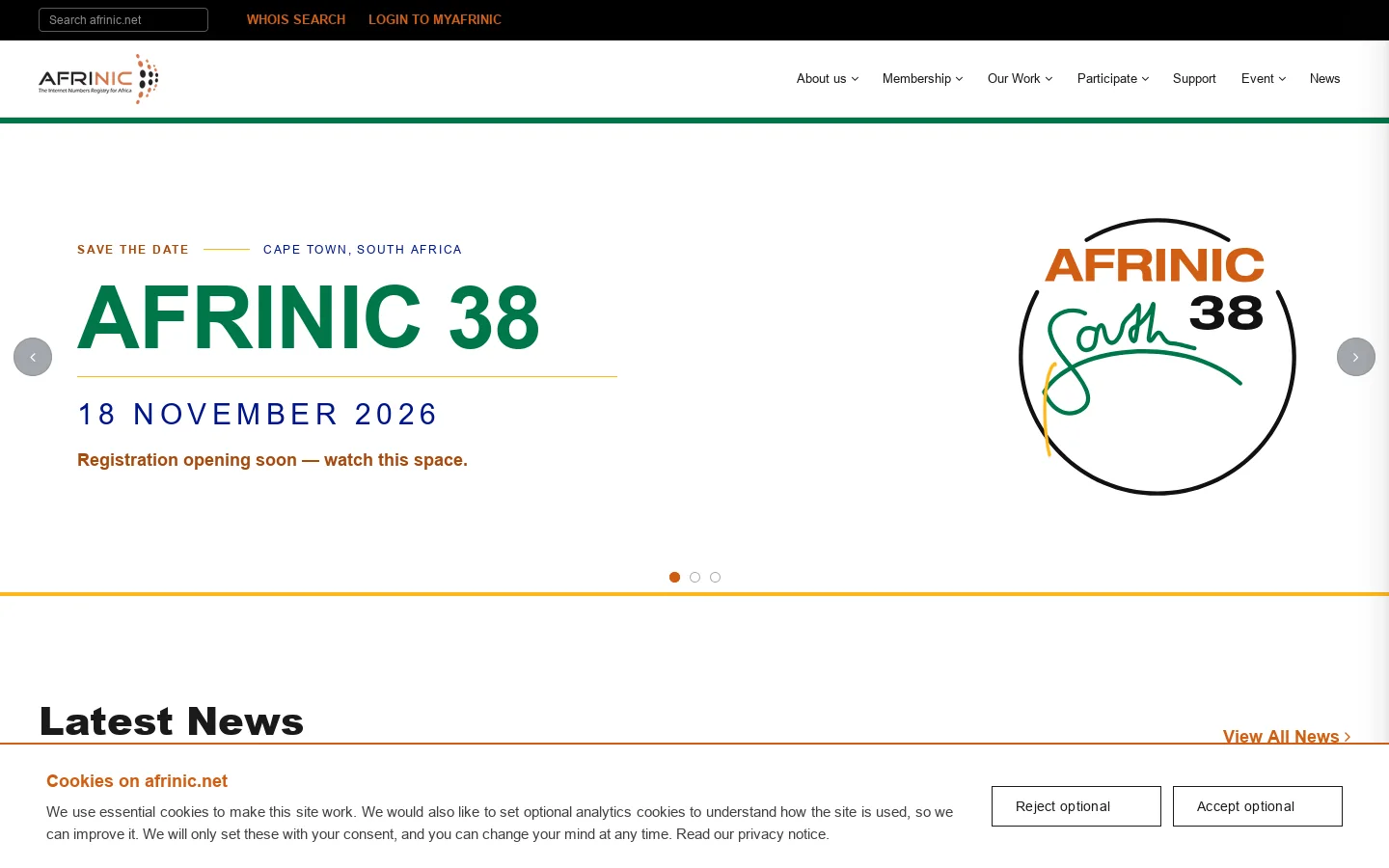Click the Cookies on afrinic.net heading
Image resolution: width=1389 pixels, height=868 pixels.
(x=137, y=781)
